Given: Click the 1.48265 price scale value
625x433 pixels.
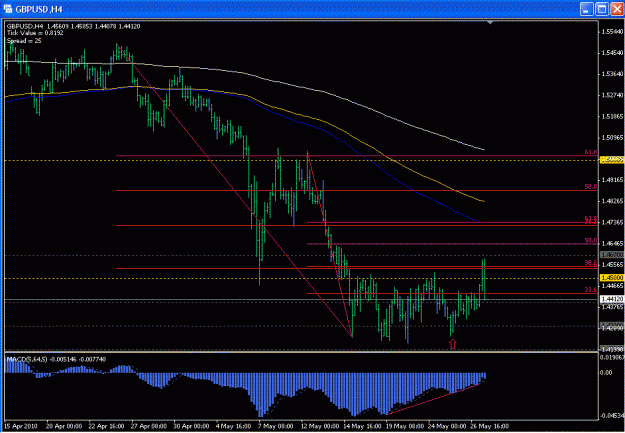Looking at the screenshot, I should pyautogui.click(x=613, y=201).
